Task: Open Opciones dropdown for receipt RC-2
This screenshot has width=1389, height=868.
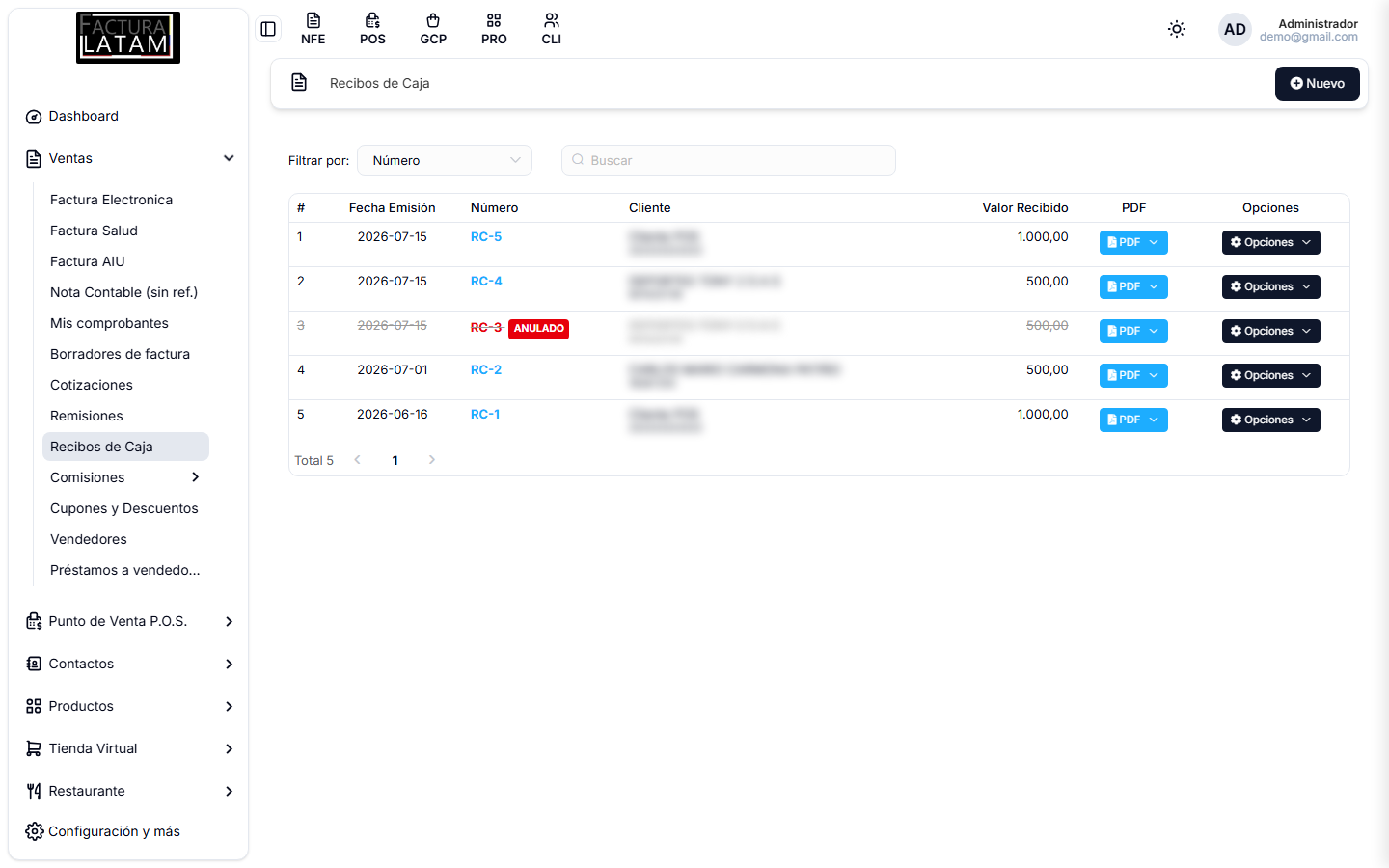Action: pyautogui.click(x=1270, y=375)
